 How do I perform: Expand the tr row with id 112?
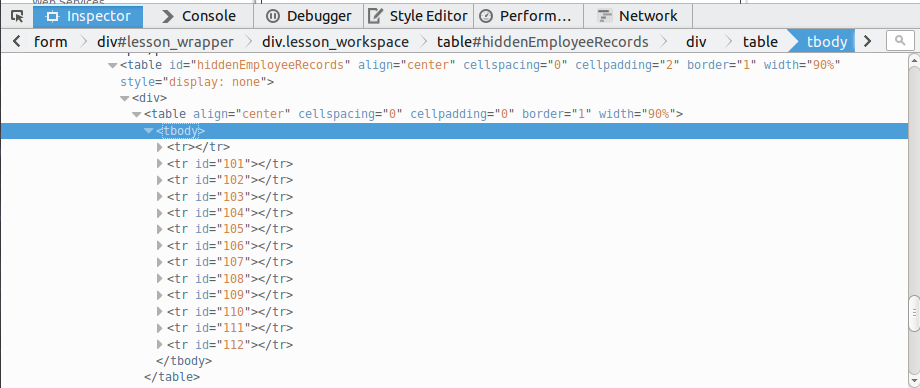[x=160, y=345]
